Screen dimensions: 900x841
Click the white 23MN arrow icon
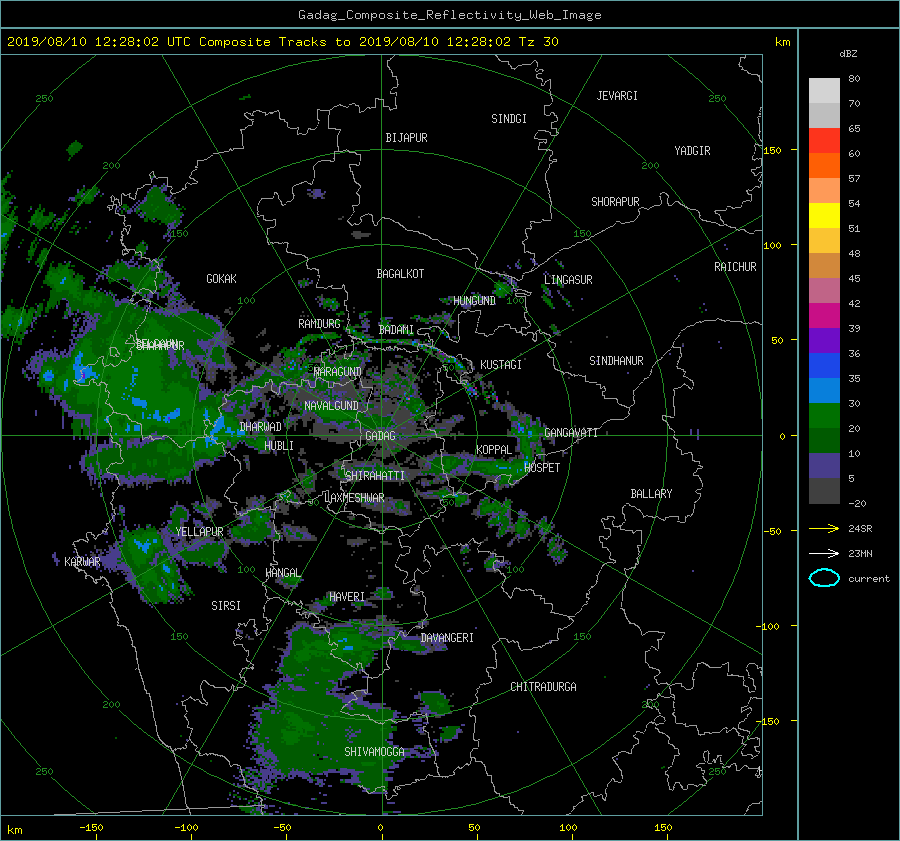824,553
